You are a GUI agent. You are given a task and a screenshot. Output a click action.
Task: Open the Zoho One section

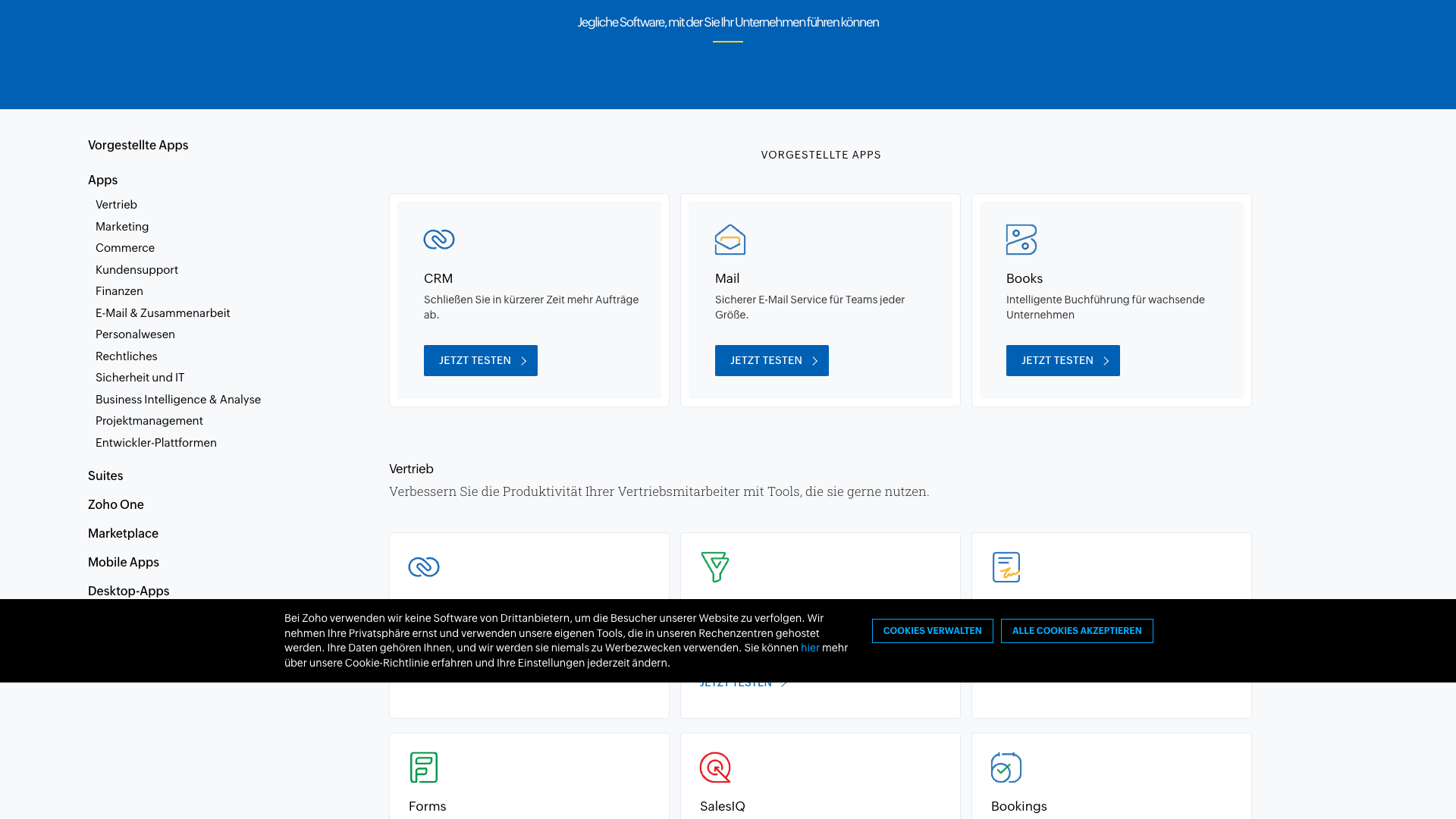pos(116,504)
